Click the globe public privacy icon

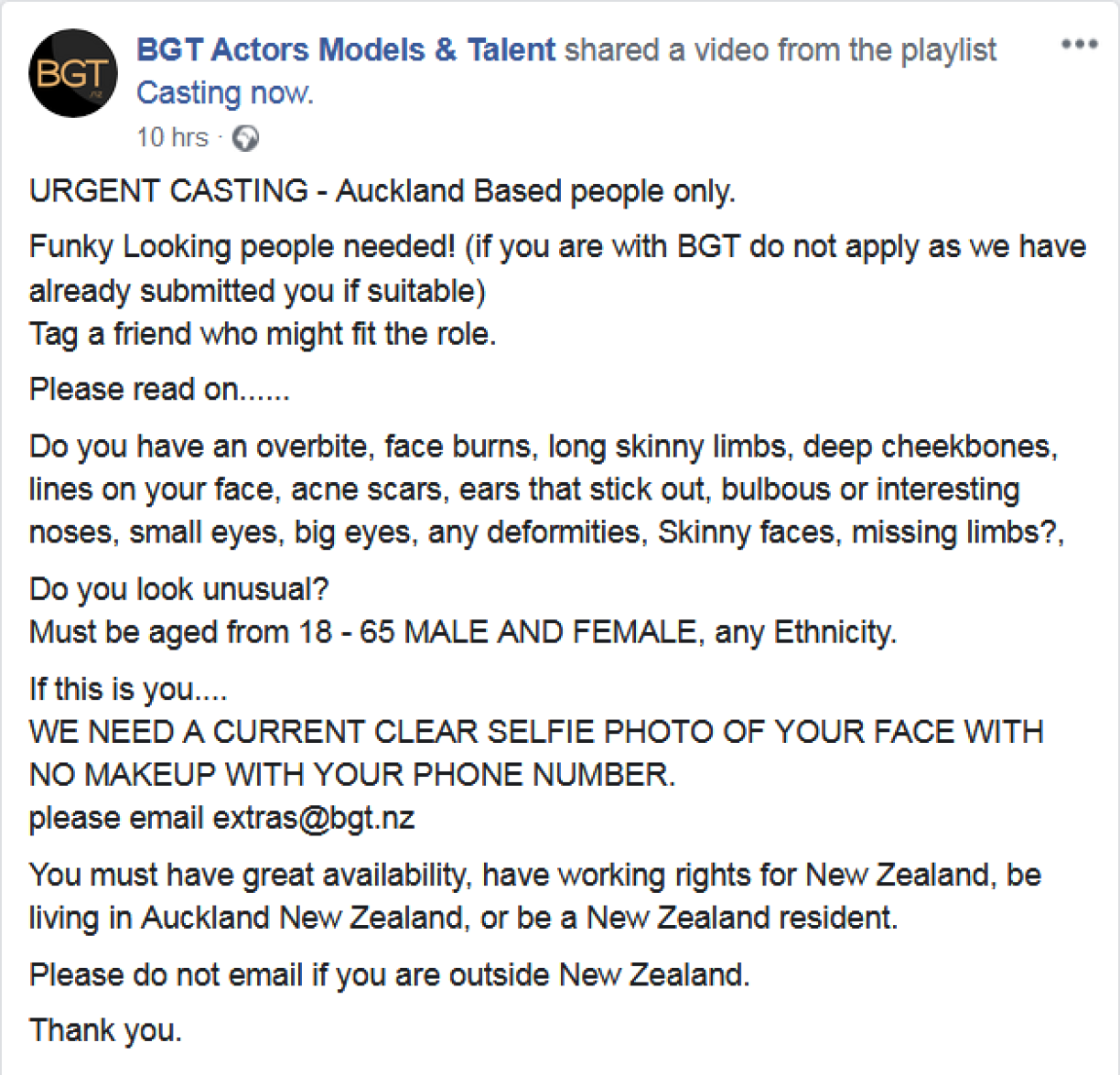pos(245,138)
